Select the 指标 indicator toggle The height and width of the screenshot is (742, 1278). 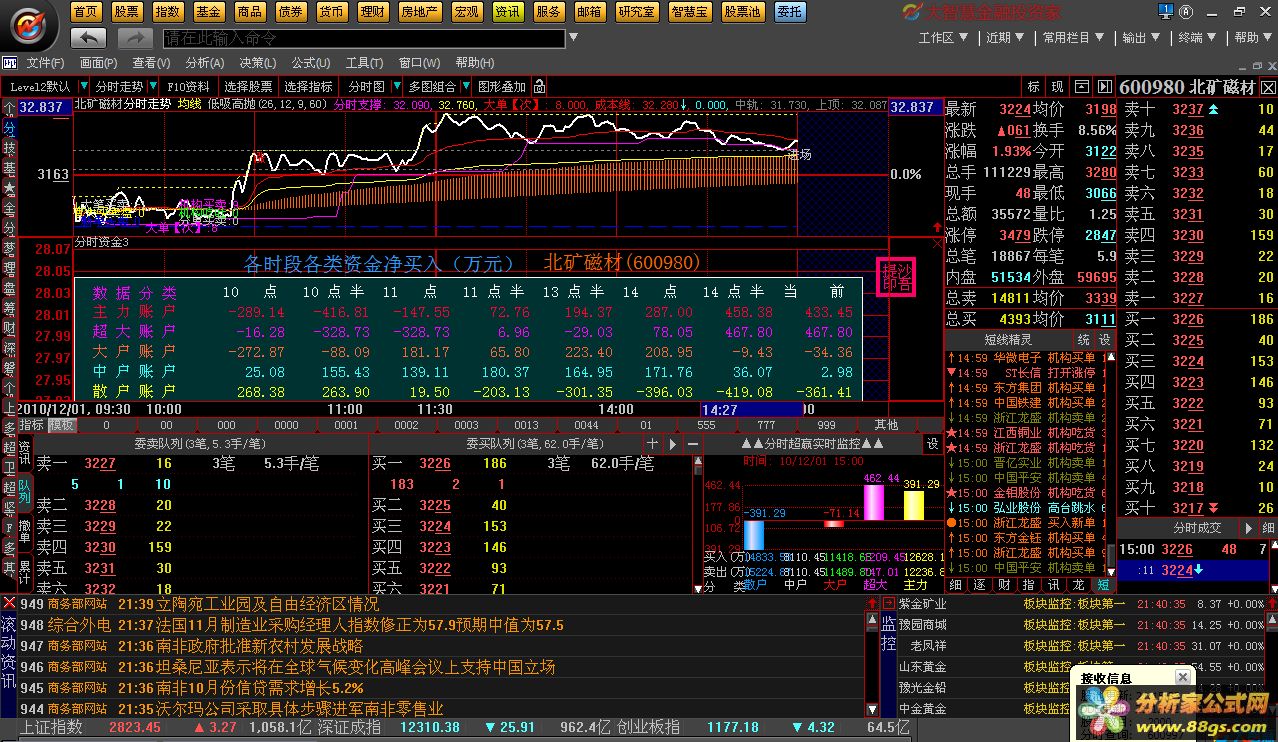tap(32, 425)
